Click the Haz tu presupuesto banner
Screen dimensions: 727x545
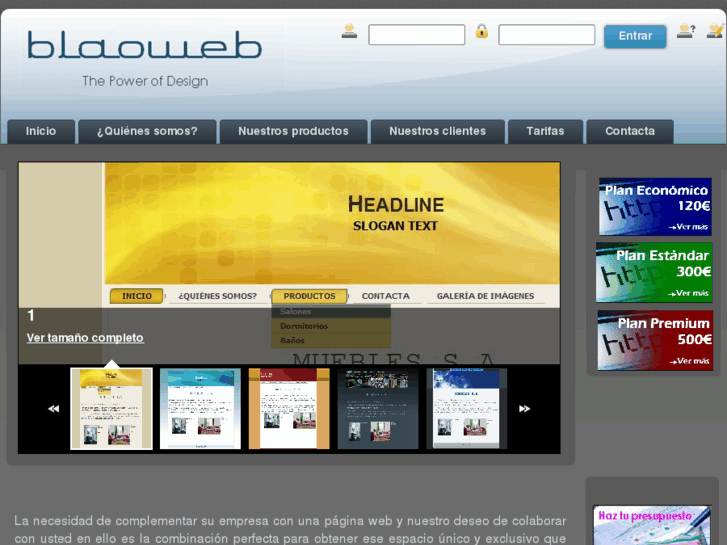point(652,525)
